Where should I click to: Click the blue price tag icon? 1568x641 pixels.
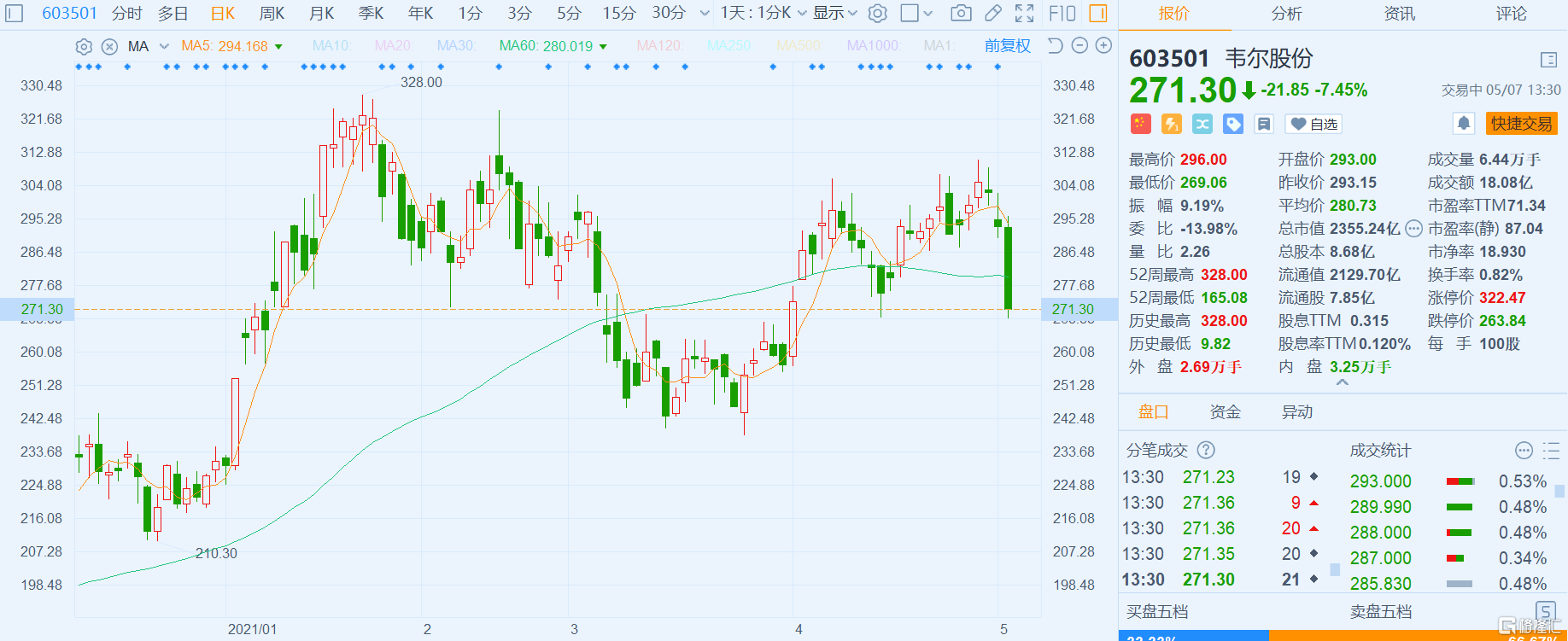pos(1232,124)
